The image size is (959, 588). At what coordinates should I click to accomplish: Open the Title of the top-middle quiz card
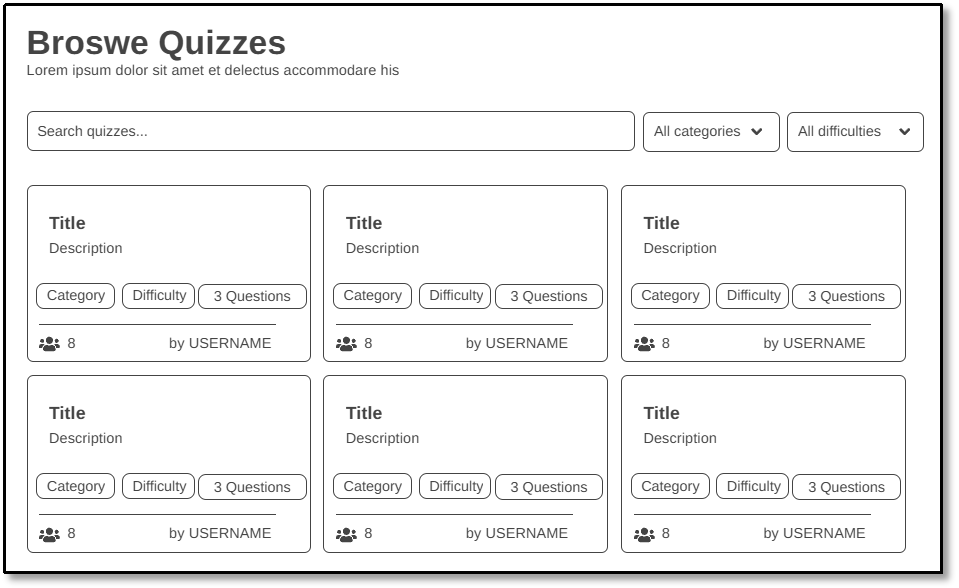364,223
